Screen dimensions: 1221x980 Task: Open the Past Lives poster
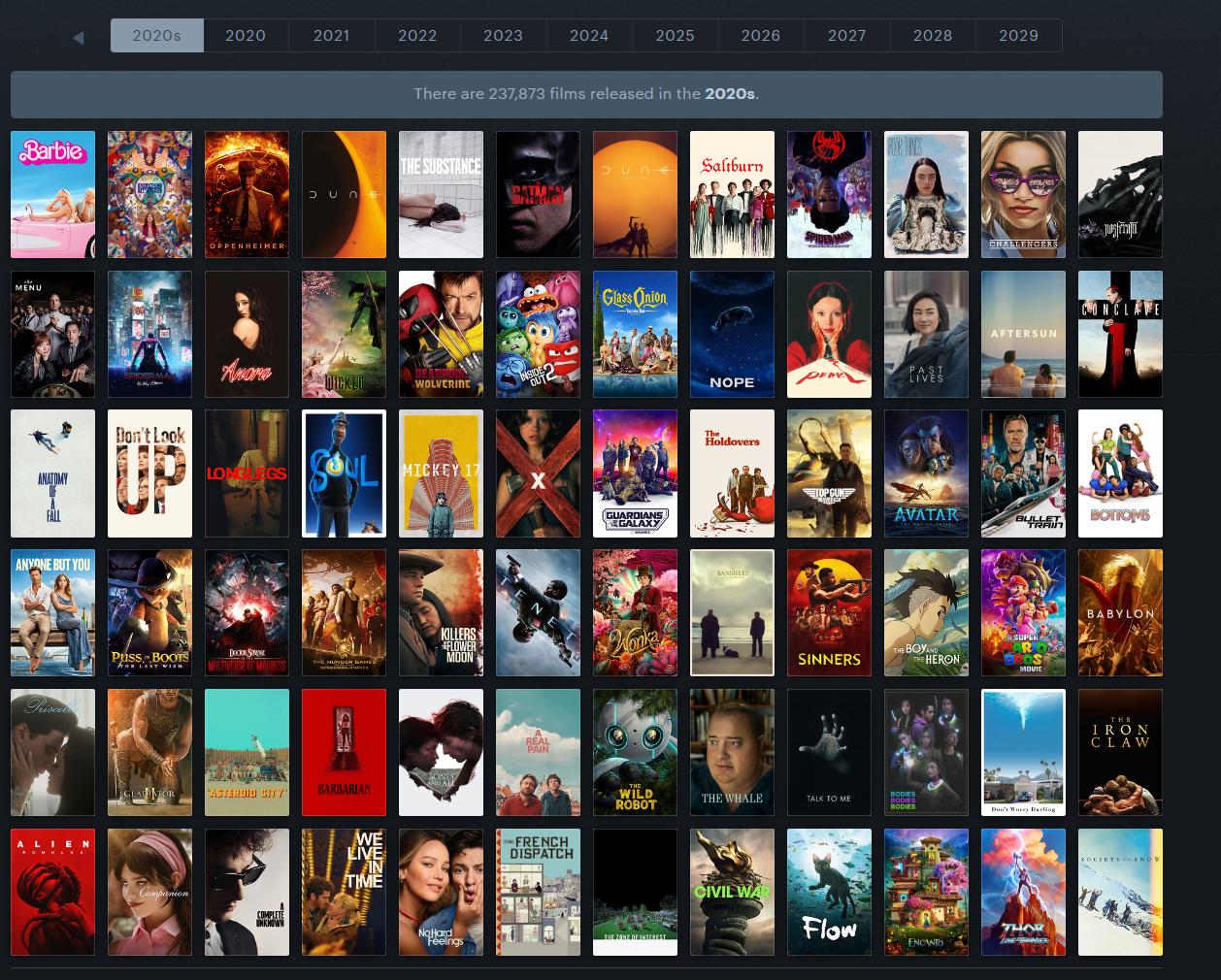pyautogui.click(x=927, y=335)
